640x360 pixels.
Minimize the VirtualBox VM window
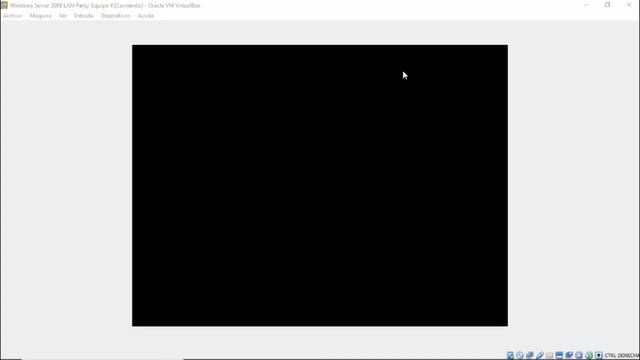(587, 5)
